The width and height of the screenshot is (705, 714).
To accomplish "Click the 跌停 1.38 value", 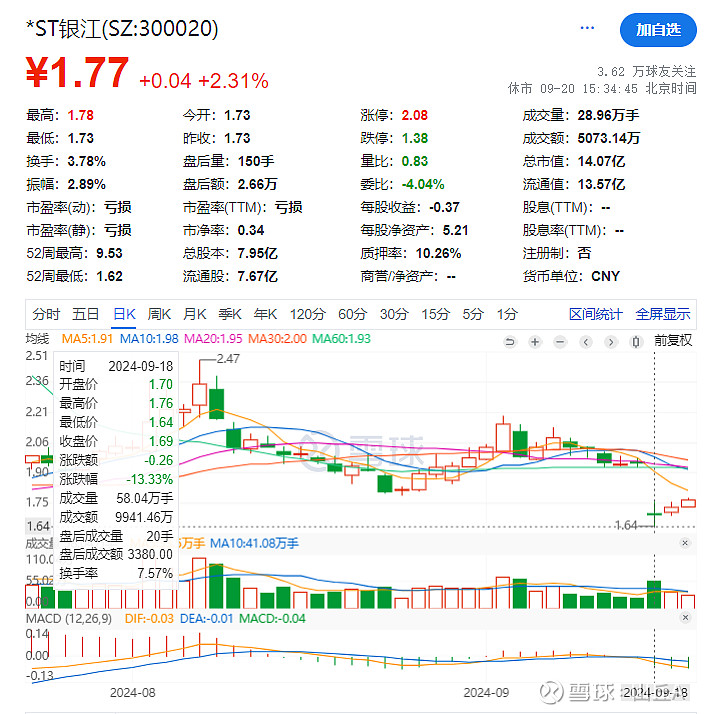I will point(414,138).
